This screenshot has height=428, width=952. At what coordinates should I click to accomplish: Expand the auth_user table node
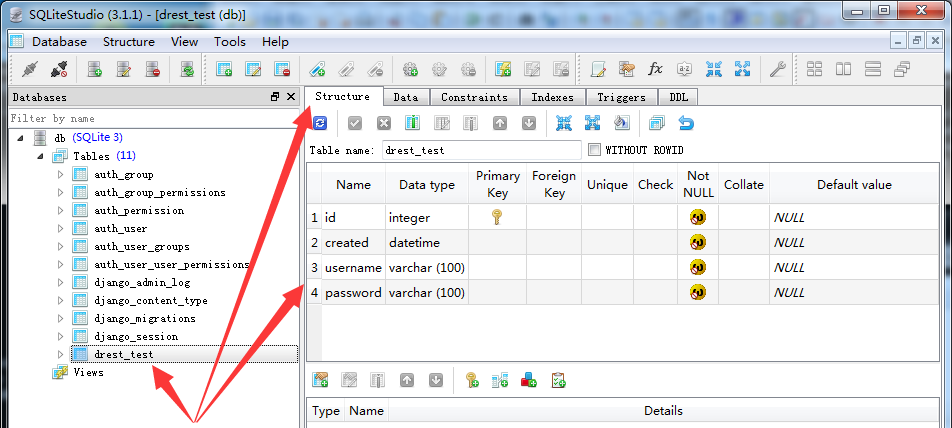(x=60, y=228)
